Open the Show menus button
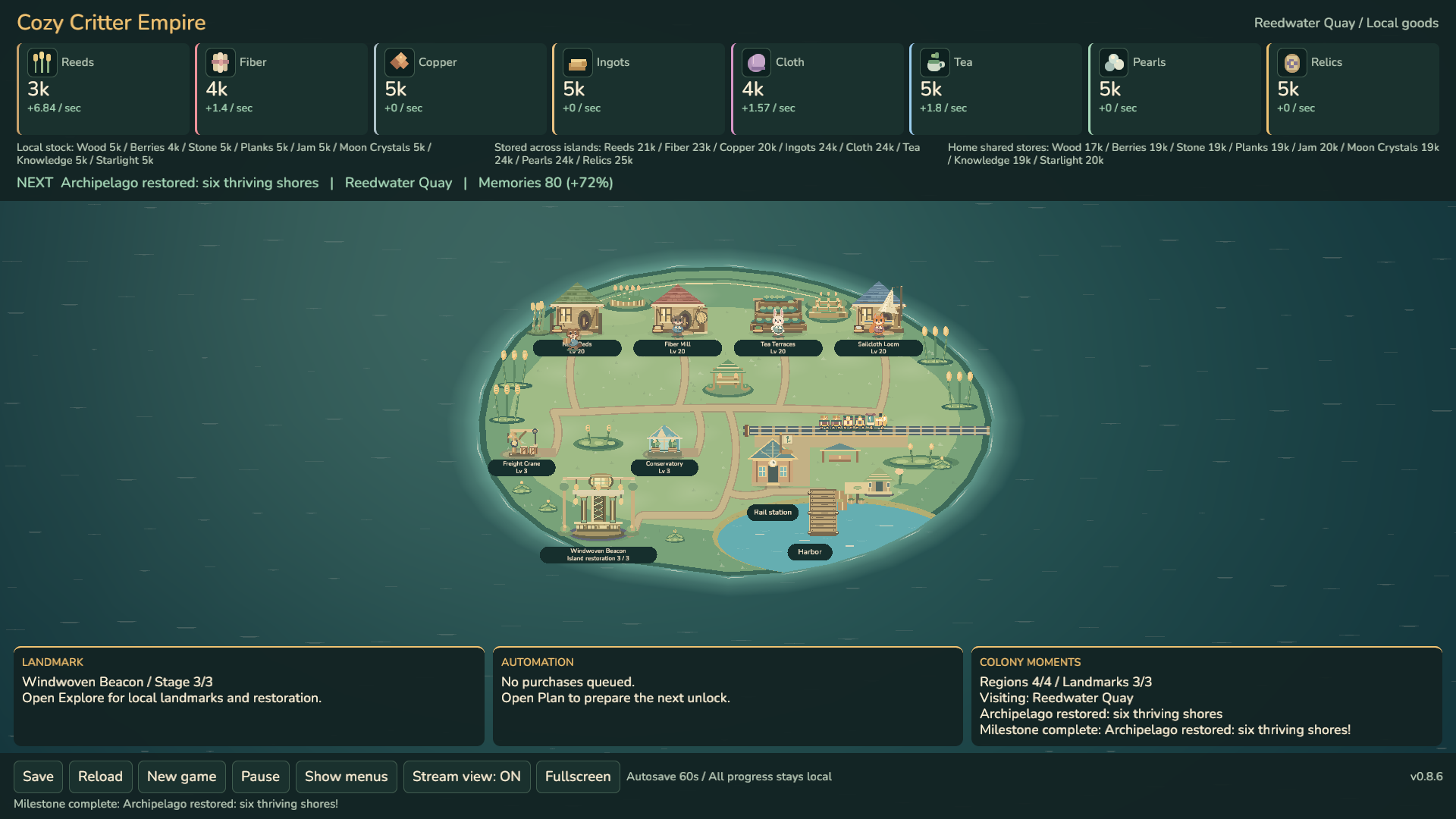Screen dimensions: 1456x819 [346, 777]
